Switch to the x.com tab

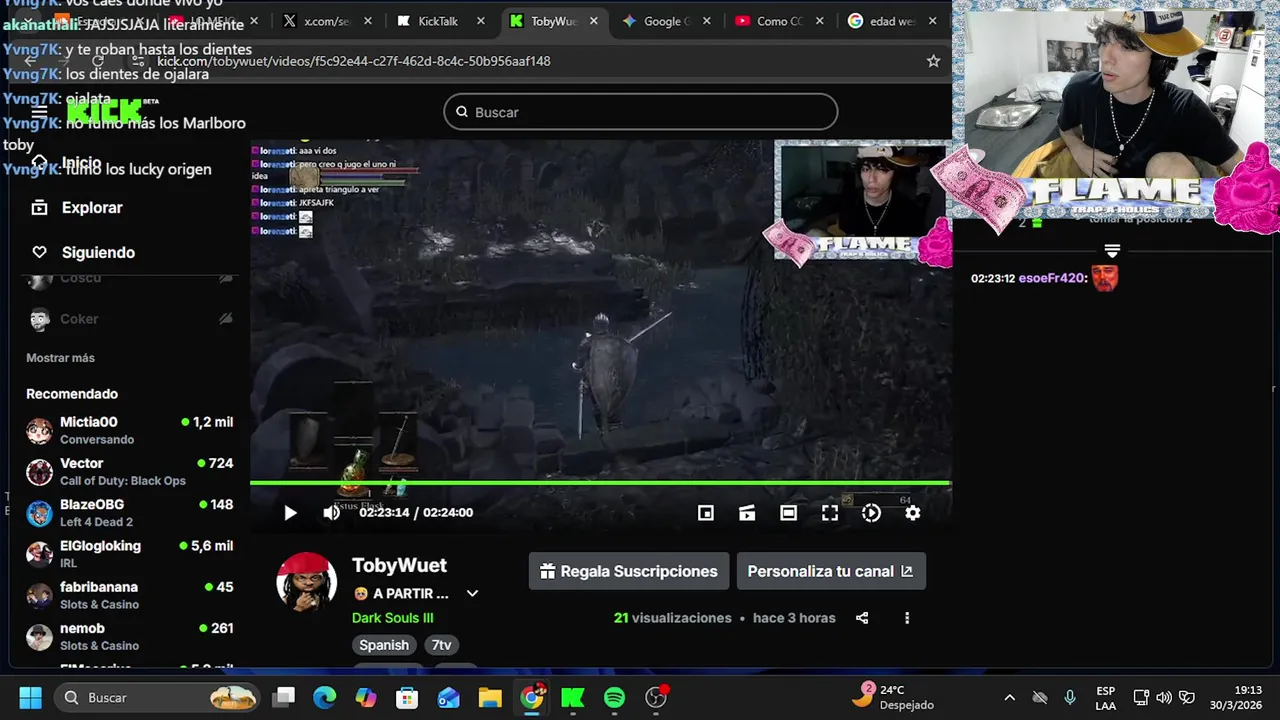point(328,21)
